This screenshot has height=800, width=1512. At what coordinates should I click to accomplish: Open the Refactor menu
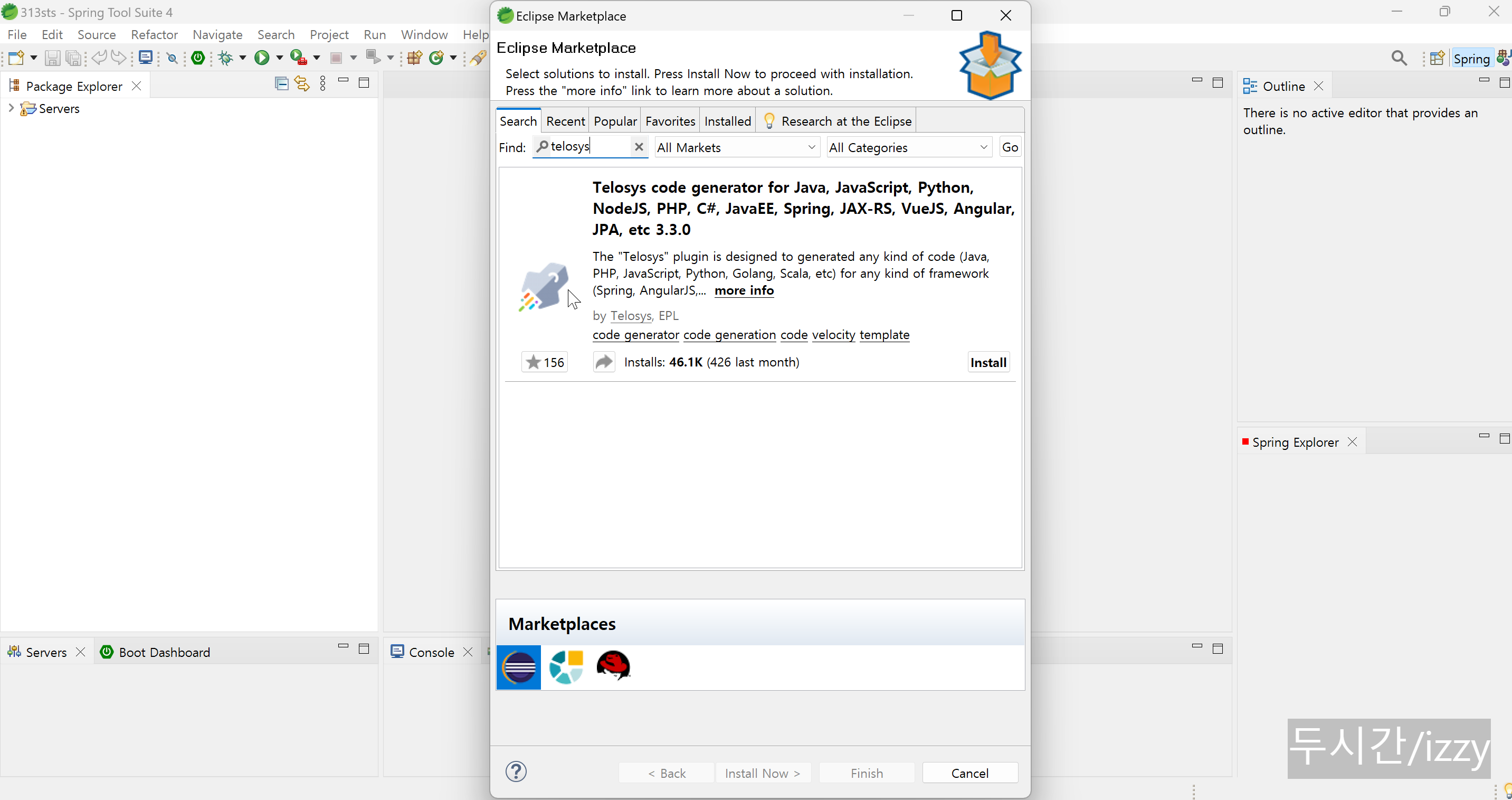(x=154, y=35)
